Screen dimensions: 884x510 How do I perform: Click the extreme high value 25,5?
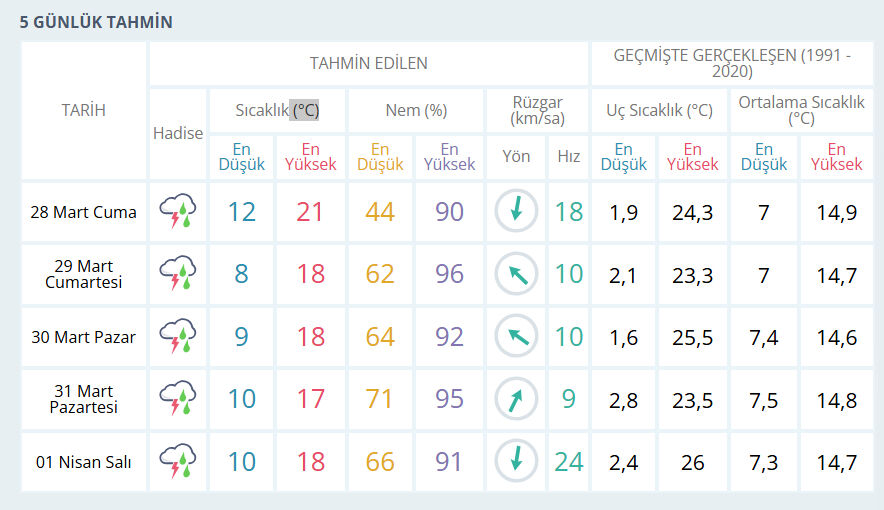(x=692, y=338)
